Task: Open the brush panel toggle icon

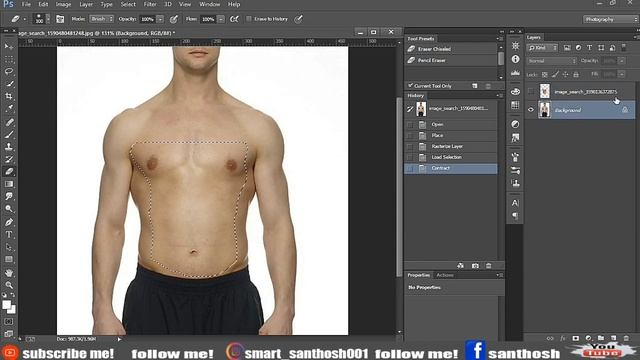Action: pos(60,19)
